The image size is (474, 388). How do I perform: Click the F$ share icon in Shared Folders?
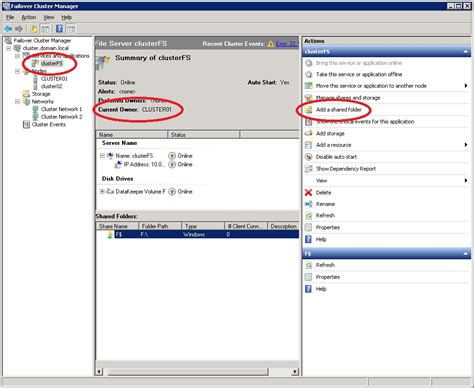point(110,235)
